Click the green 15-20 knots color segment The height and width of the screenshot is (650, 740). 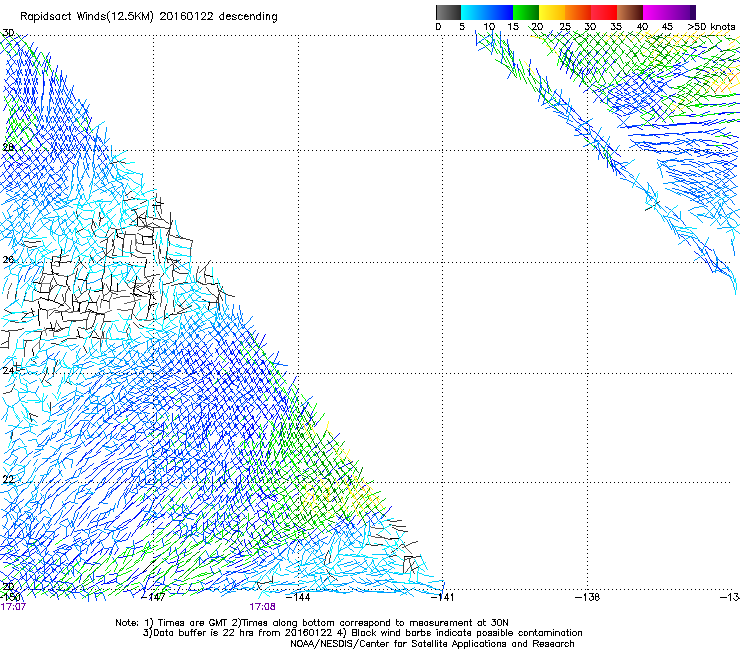click(526, 12)
